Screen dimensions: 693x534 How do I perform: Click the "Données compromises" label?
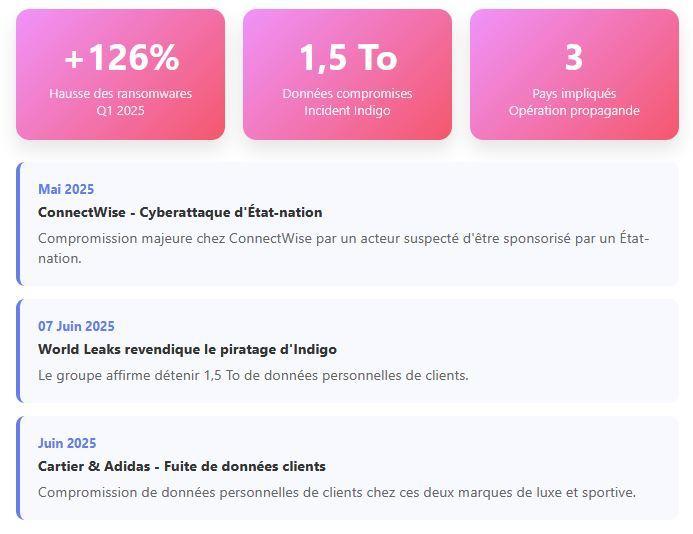(x=347, y=93)
